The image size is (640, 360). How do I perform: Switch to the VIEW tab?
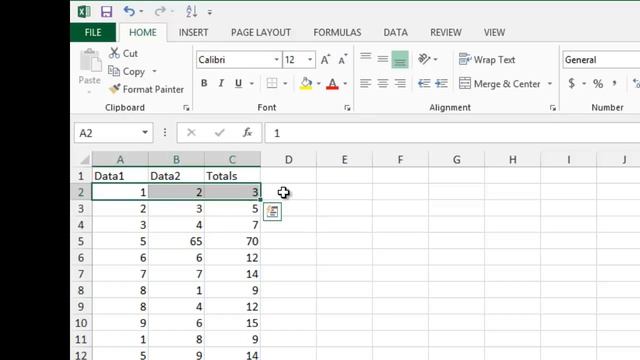click(494, 33)
